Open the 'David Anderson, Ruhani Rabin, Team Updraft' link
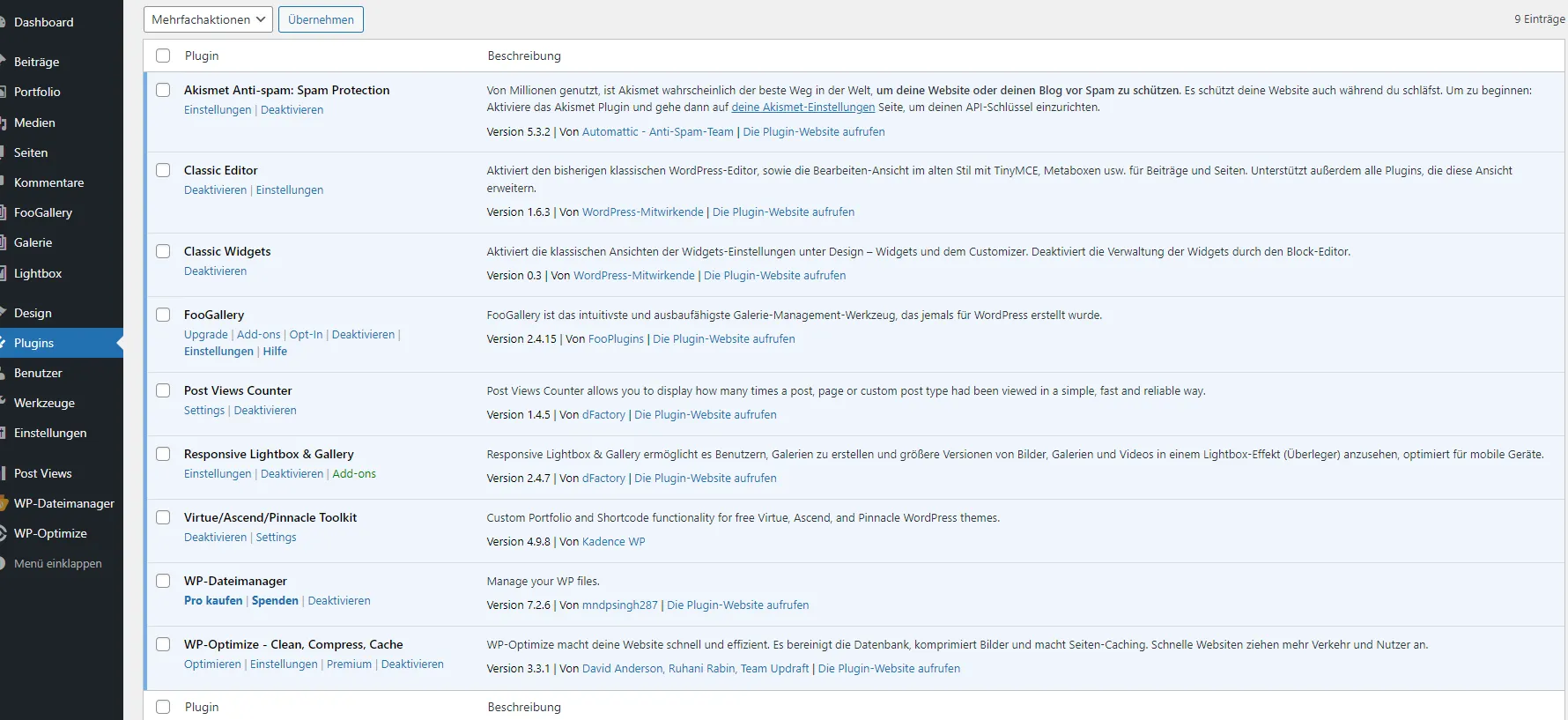The width and height of the screenshot is (1568, 720). coord(695,669)
